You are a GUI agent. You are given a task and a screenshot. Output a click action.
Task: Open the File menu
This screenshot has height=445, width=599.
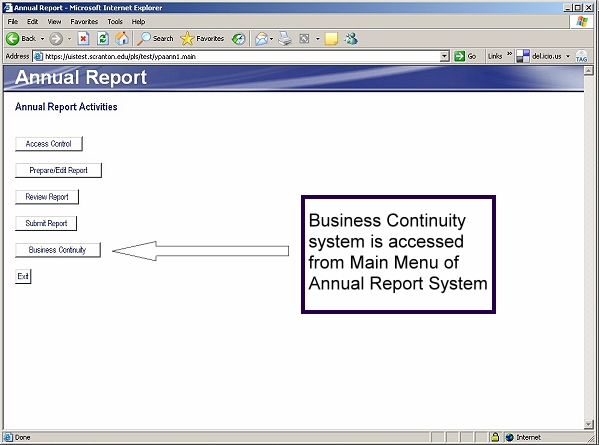(x=13, y=22)
